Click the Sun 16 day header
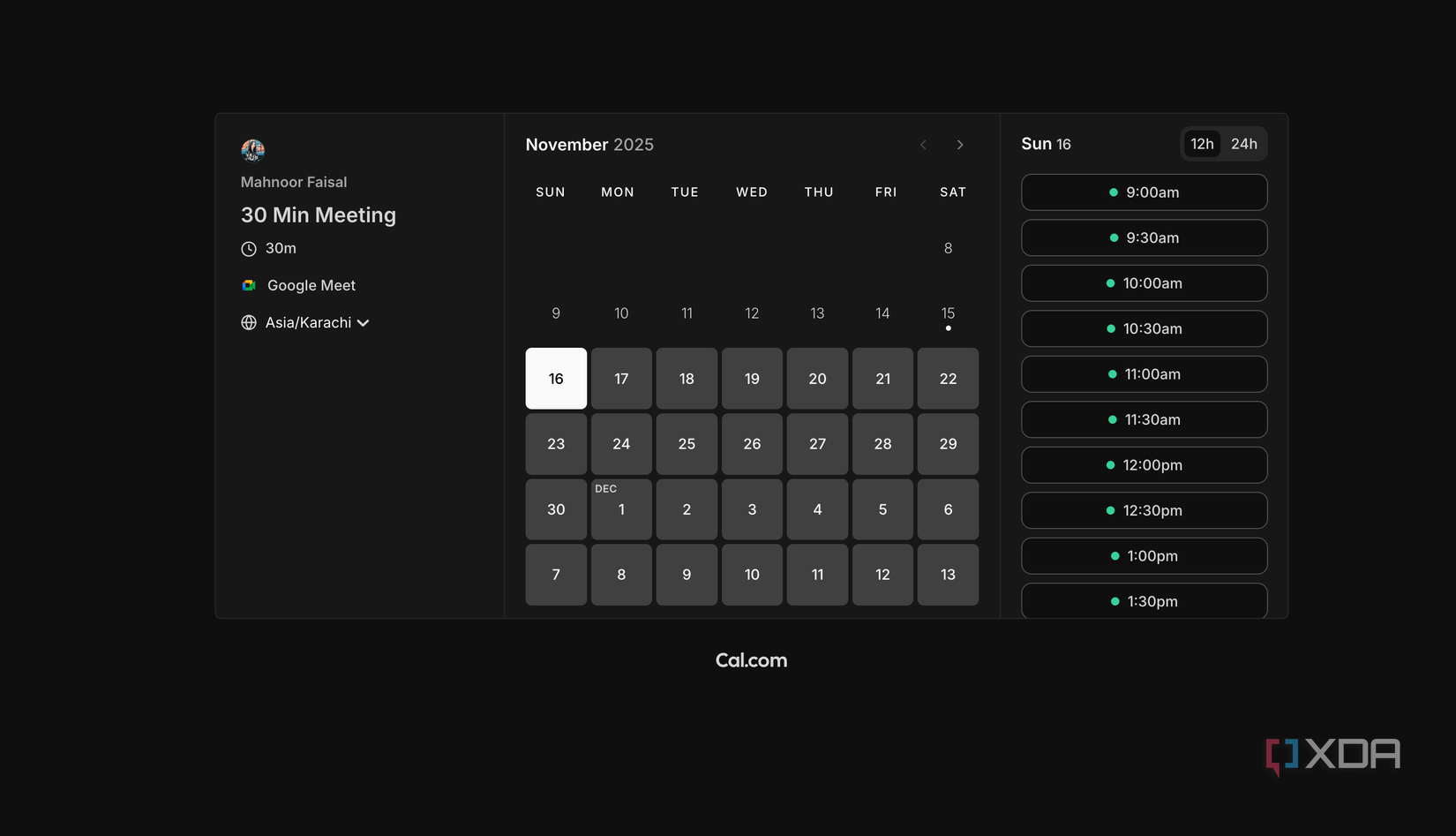Viewport: 1456px width, 836px height. coord(1046,143)
